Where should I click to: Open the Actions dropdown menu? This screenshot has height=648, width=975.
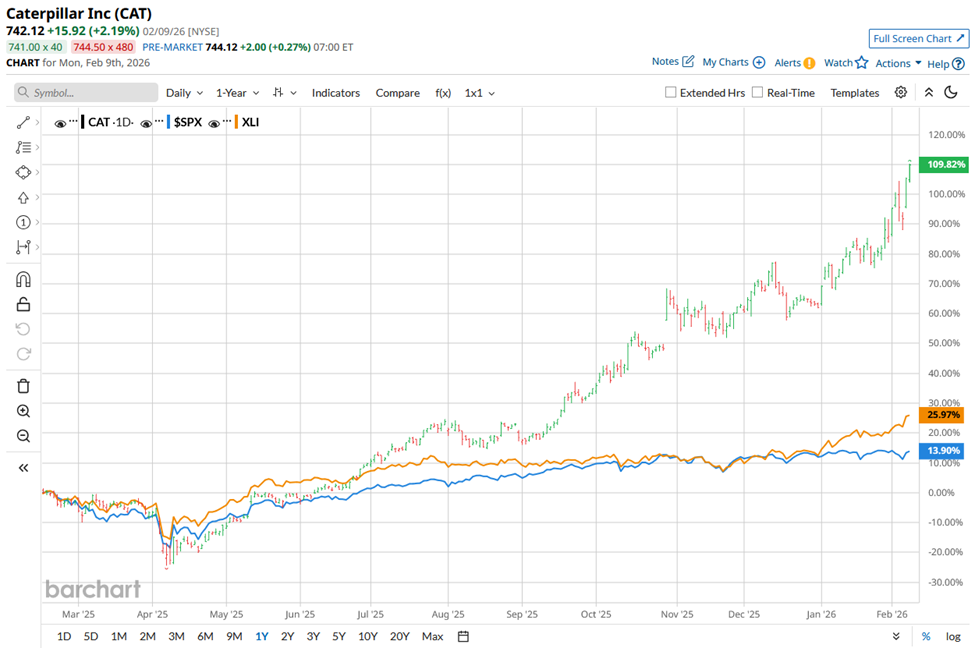click(898, 63)
